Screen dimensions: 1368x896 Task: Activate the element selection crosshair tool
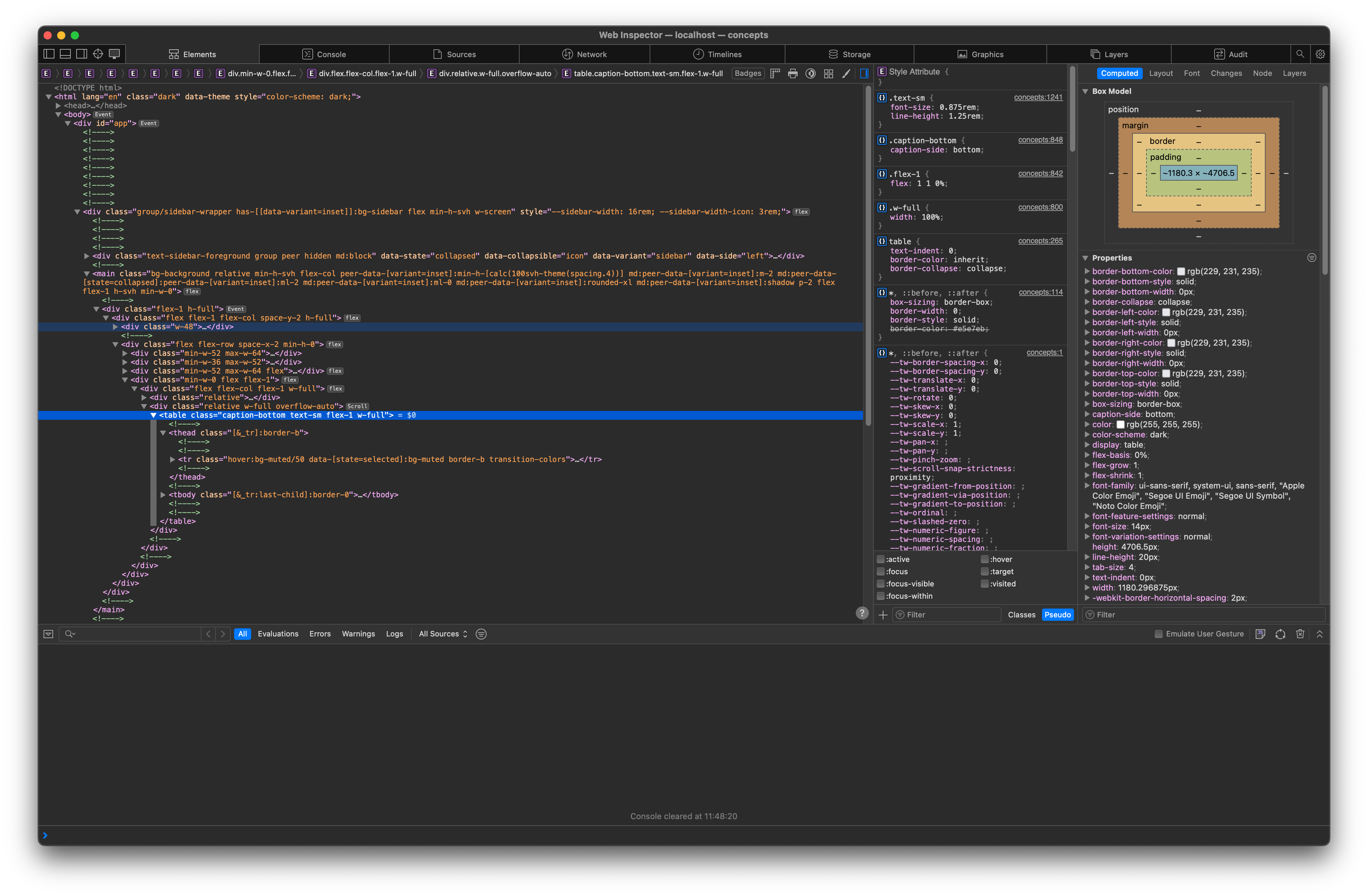click(x=98, y=54)
